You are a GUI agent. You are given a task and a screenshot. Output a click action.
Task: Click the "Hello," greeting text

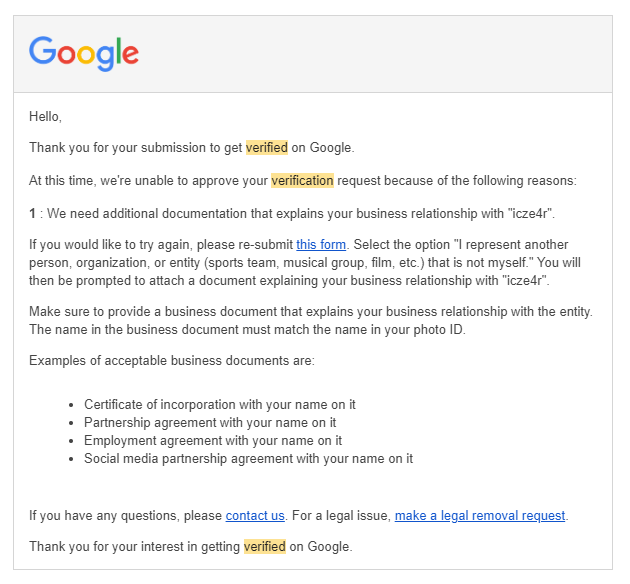45,116
